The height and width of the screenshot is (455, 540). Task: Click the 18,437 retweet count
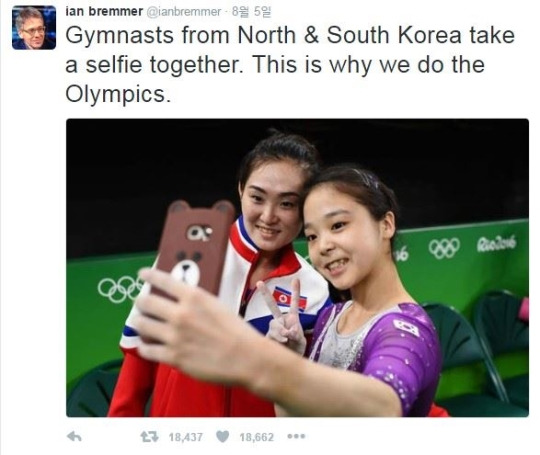coord(186,437)
